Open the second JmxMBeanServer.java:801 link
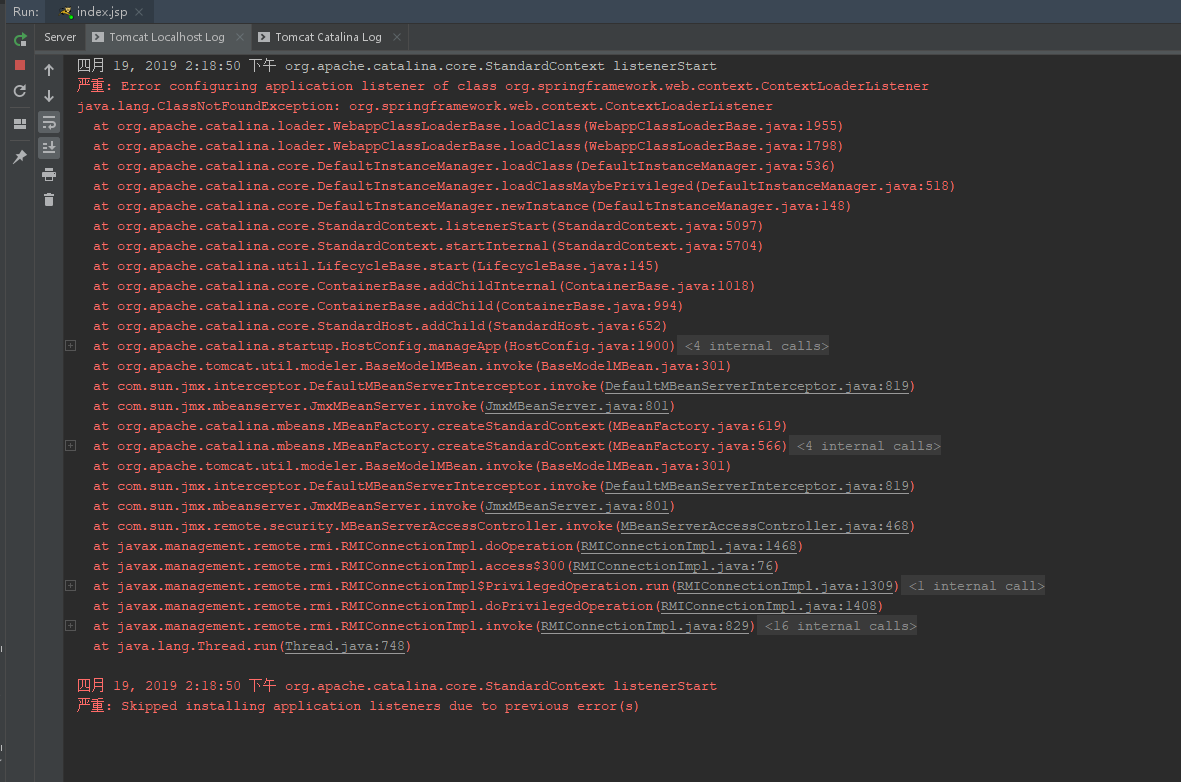 [x=577, y=506]
